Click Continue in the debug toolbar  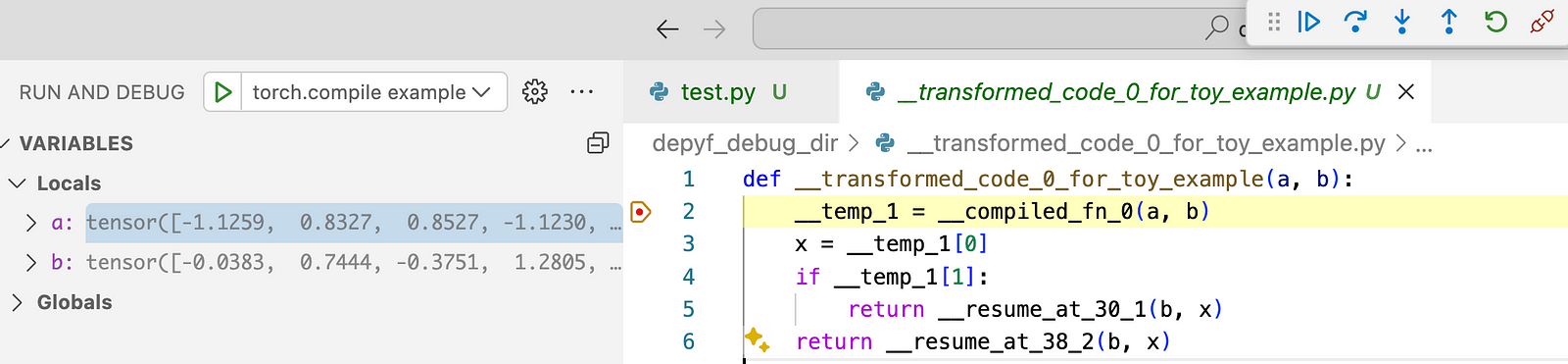click(1309, 22)
